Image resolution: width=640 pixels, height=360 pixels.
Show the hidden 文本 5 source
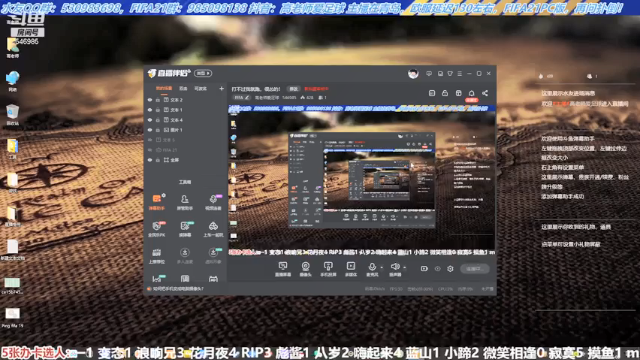point(150,140)
